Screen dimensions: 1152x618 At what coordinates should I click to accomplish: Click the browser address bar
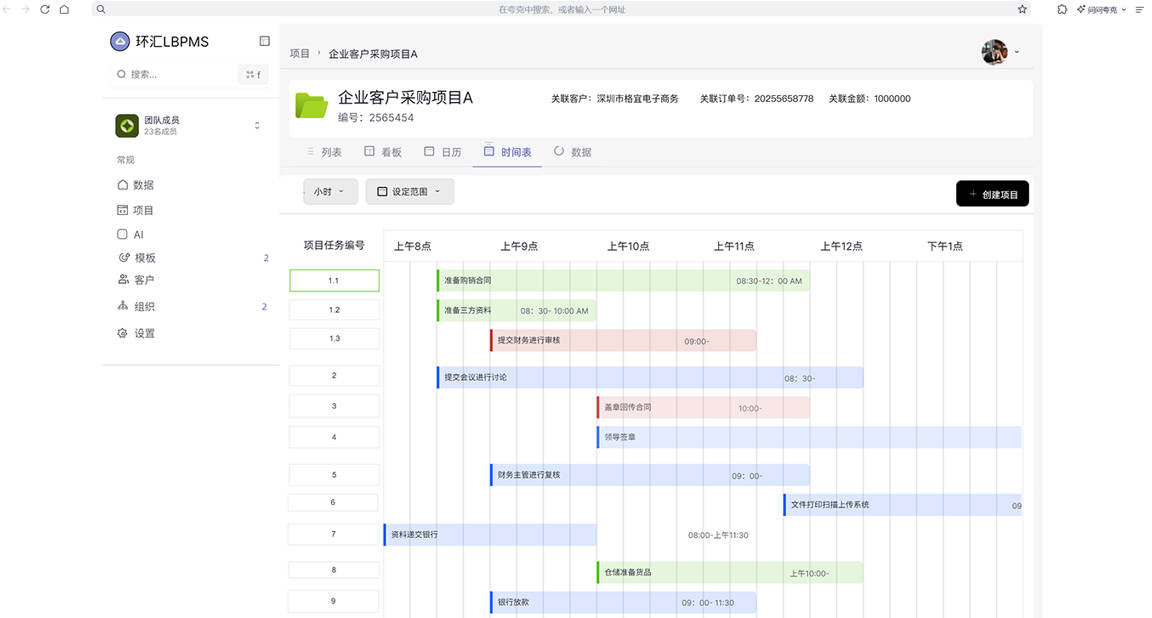562,10
